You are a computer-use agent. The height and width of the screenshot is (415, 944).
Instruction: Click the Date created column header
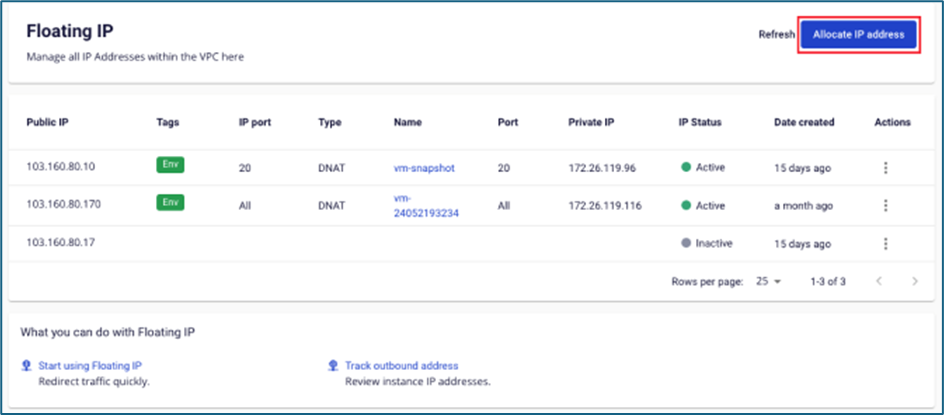click(x=804, y=122)
